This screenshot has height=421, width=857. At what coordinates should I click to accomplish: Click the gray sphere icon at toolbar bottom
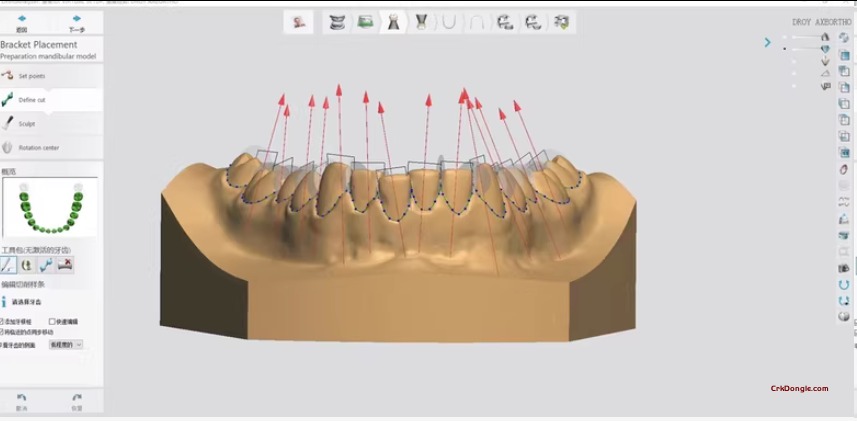pos(843,317)
